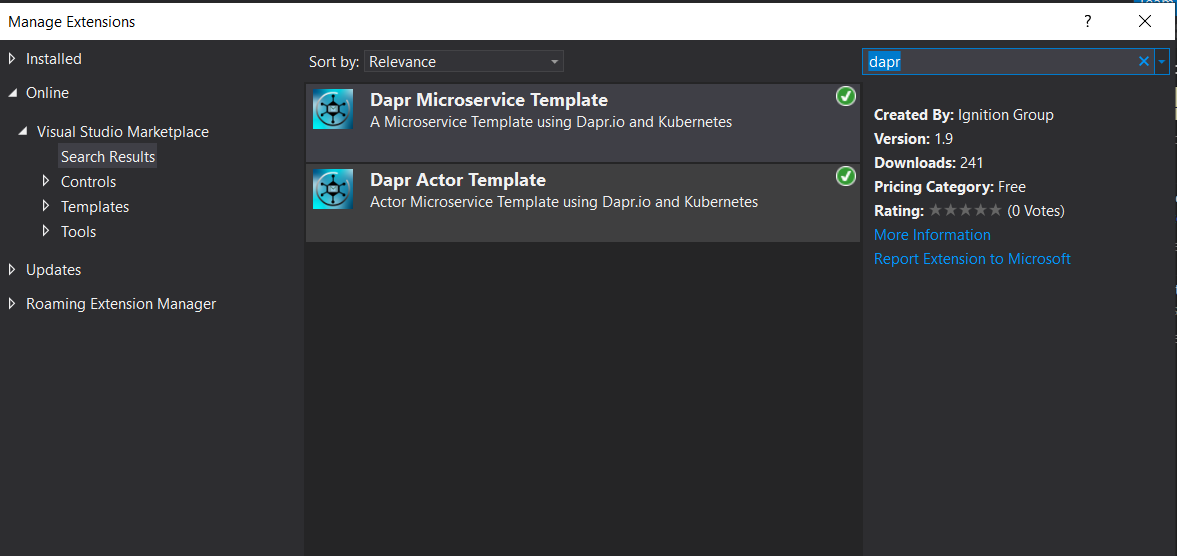
Task: Expand the Tools node arrow
Action: [x=47, y=230]
